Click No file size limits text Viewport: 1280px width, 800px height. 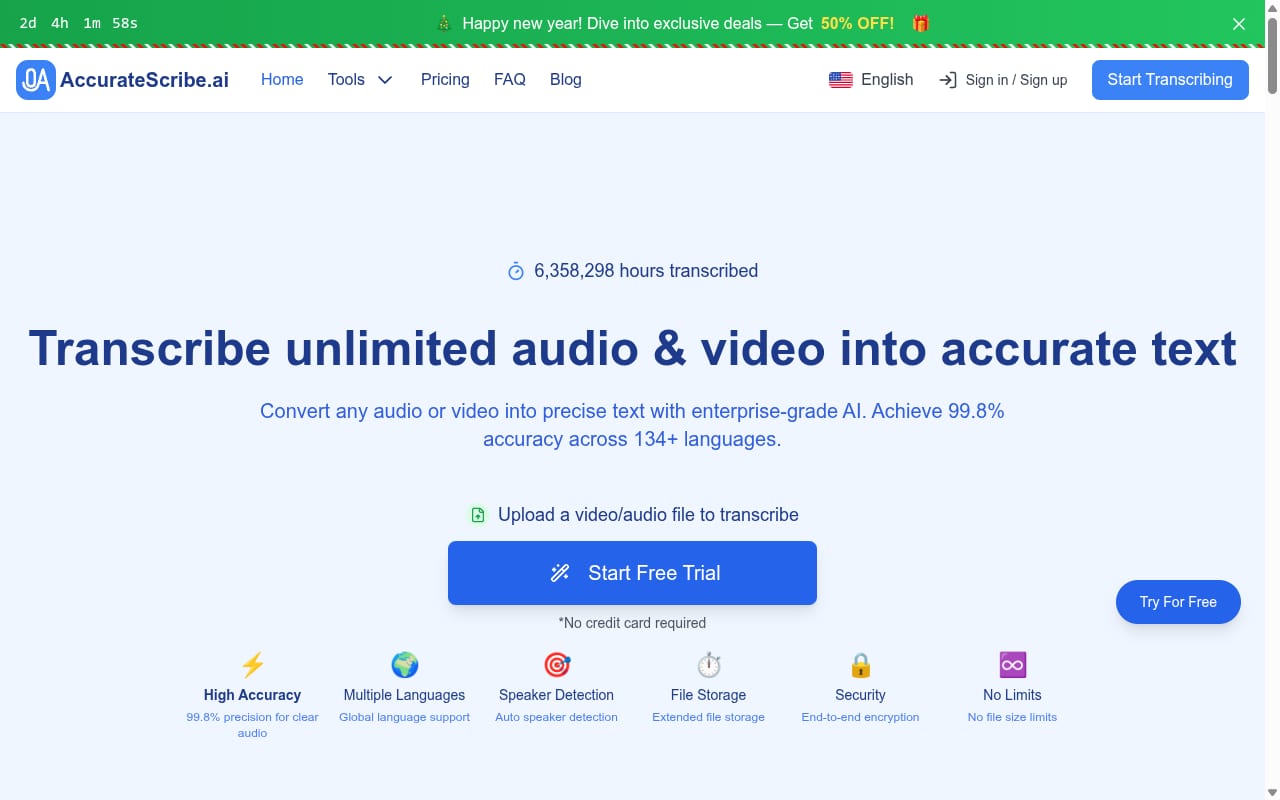1012,717
